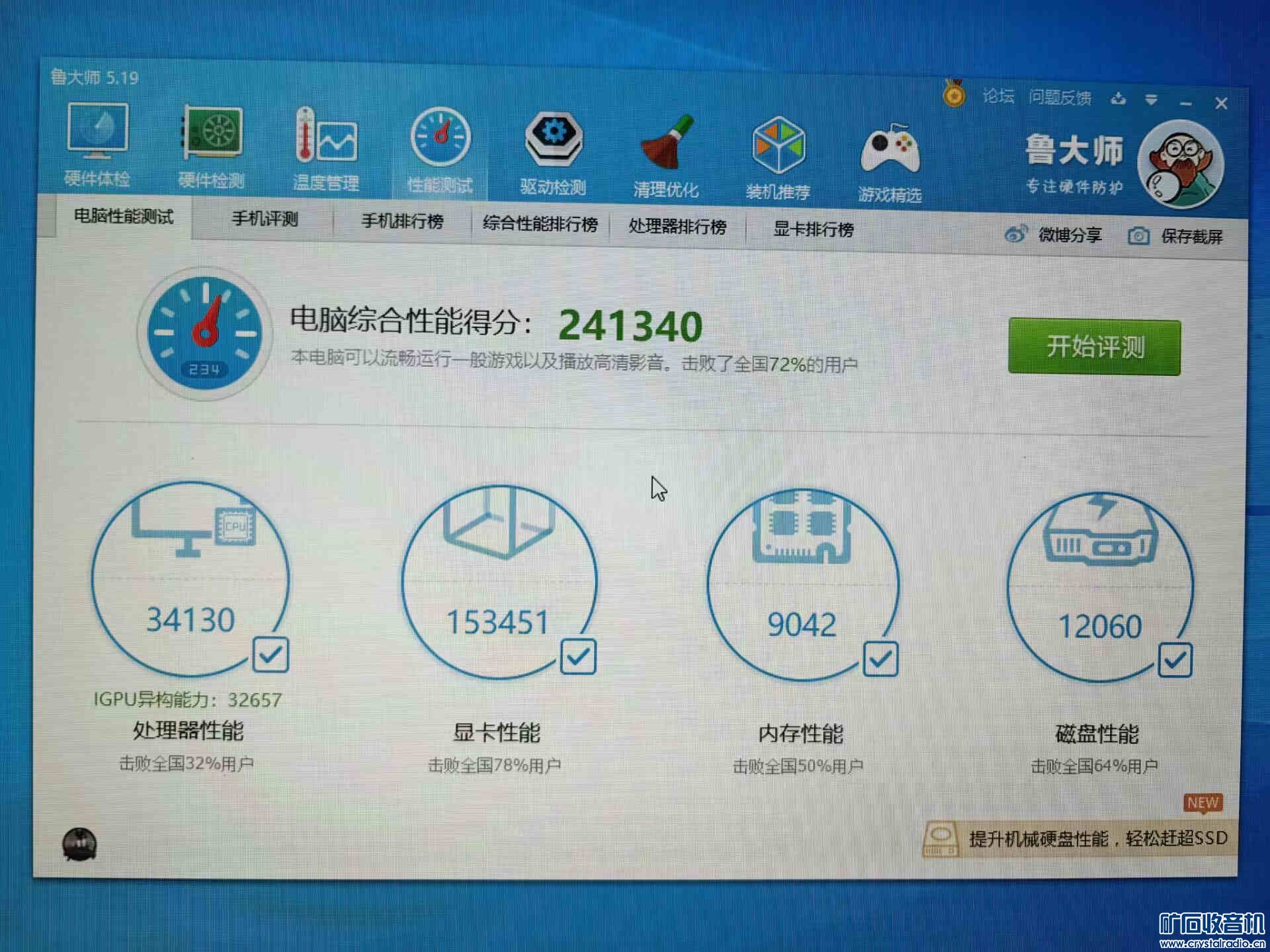
Task: Toggle the 显卡性能 checkbox
Action: [x=578, y=656]
